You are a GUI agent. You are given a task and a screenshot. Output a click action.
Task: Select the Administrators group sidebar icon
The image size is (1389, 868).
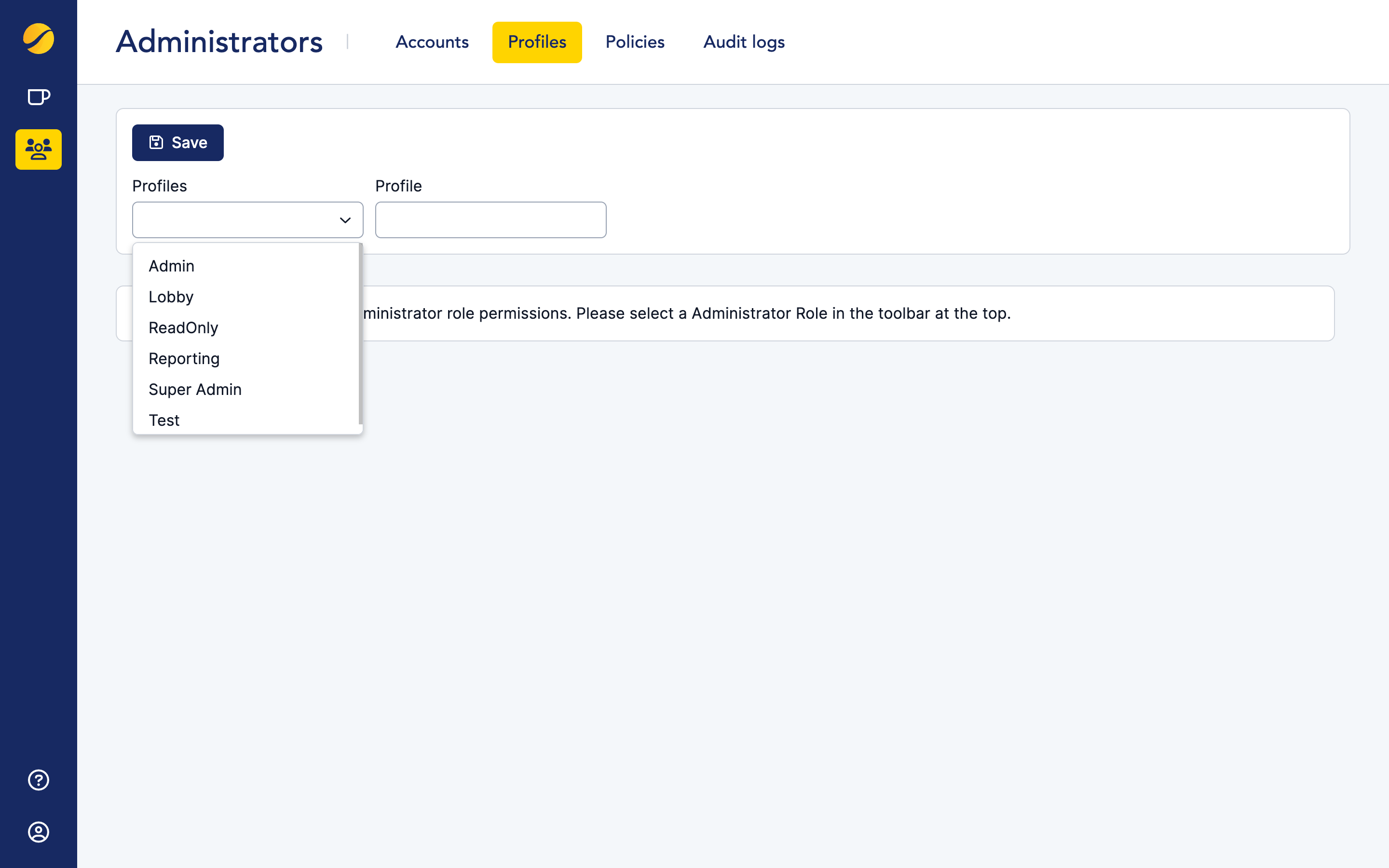pos(39,149)
